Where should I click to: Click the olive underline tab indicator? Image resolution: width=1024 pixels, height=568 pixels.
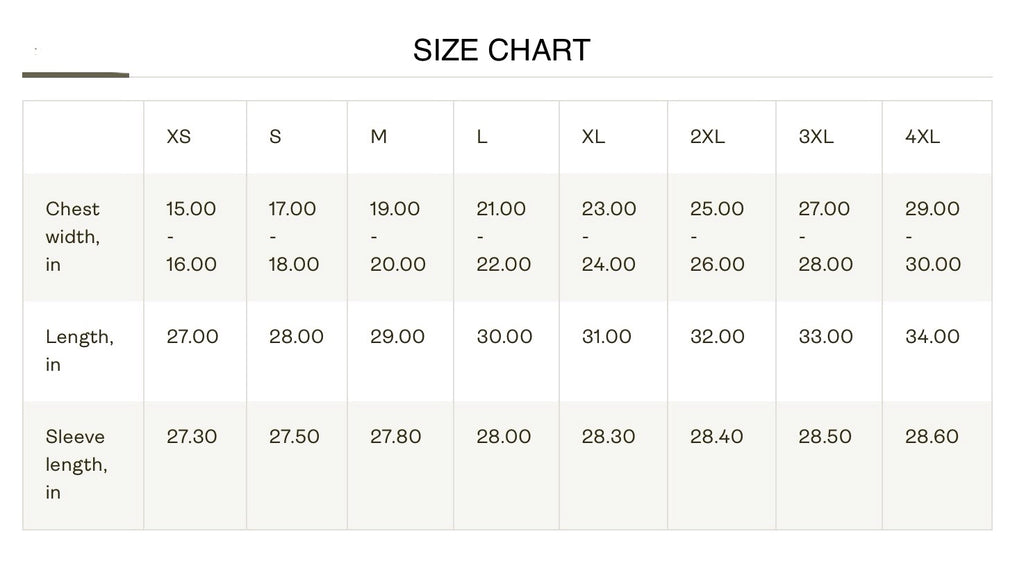pos(76,74)
